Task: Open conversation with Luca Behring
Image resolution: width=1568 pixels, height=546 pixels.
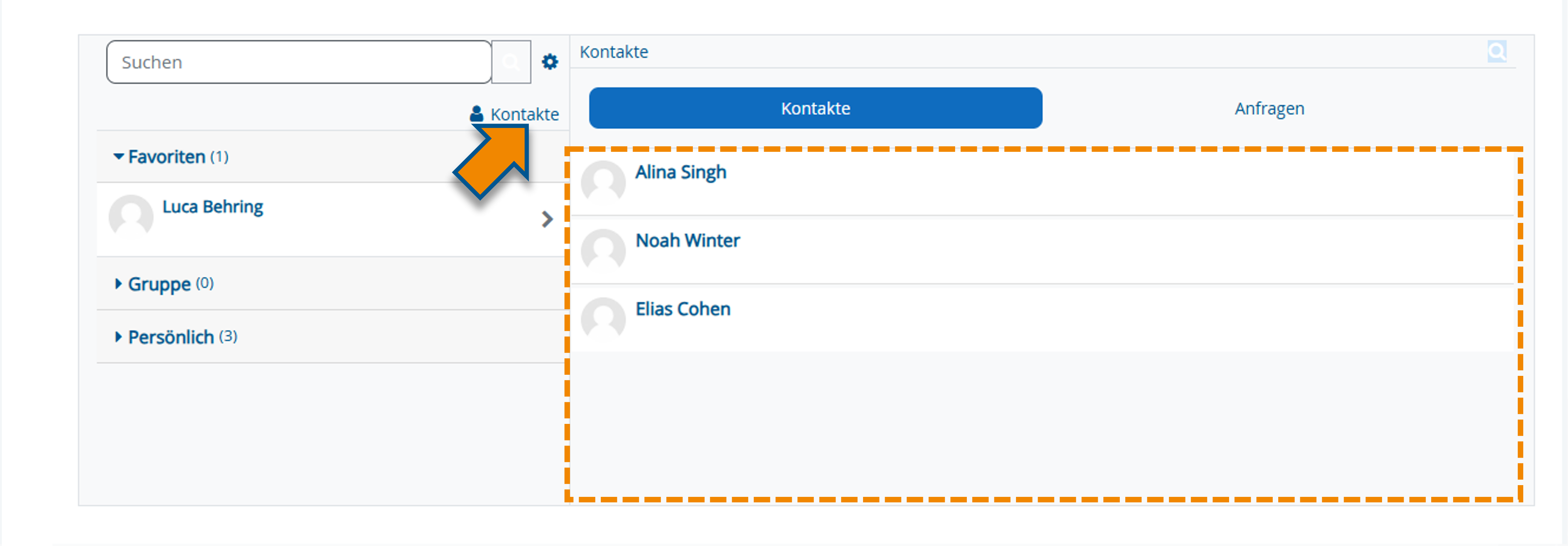Action: (x=212, y=207)
